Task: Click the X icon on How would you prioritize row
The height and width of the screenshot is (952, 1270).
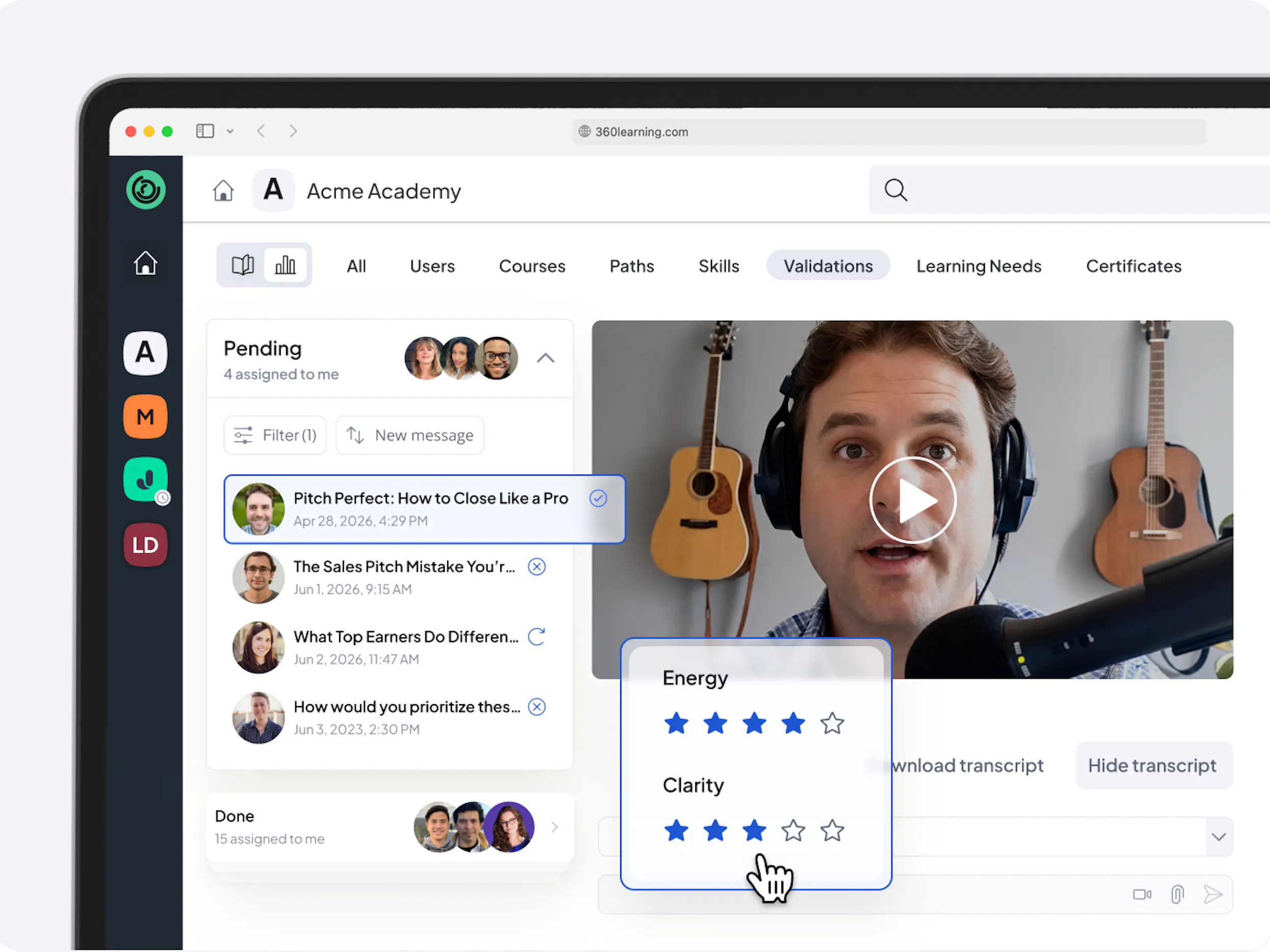Action: tap(536, 707)
